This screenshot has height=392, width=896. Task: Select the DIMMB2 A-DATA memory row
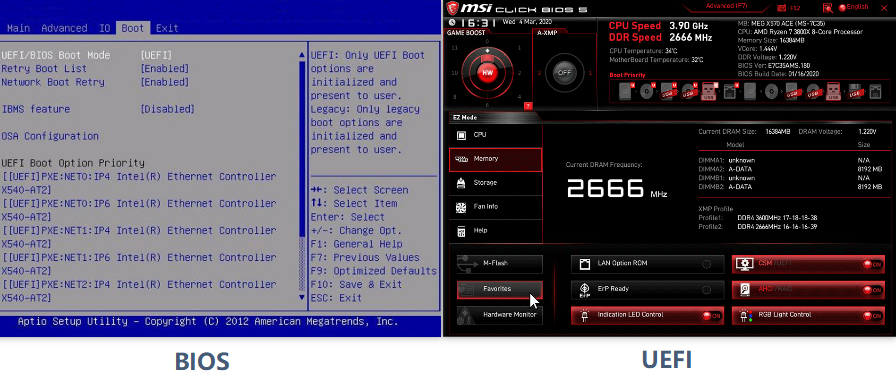click(791, 187)
